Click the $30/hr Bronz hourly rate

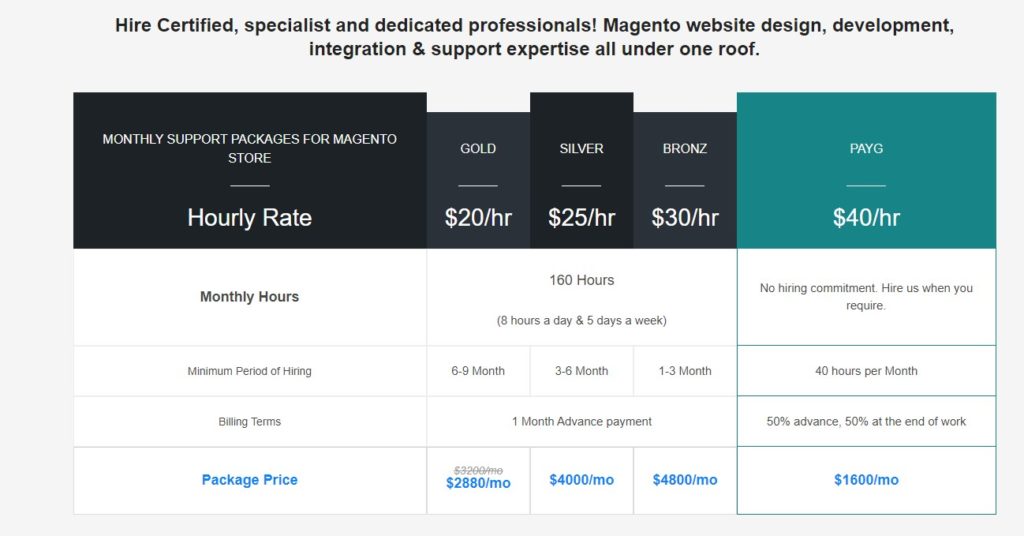coord(685,218)
